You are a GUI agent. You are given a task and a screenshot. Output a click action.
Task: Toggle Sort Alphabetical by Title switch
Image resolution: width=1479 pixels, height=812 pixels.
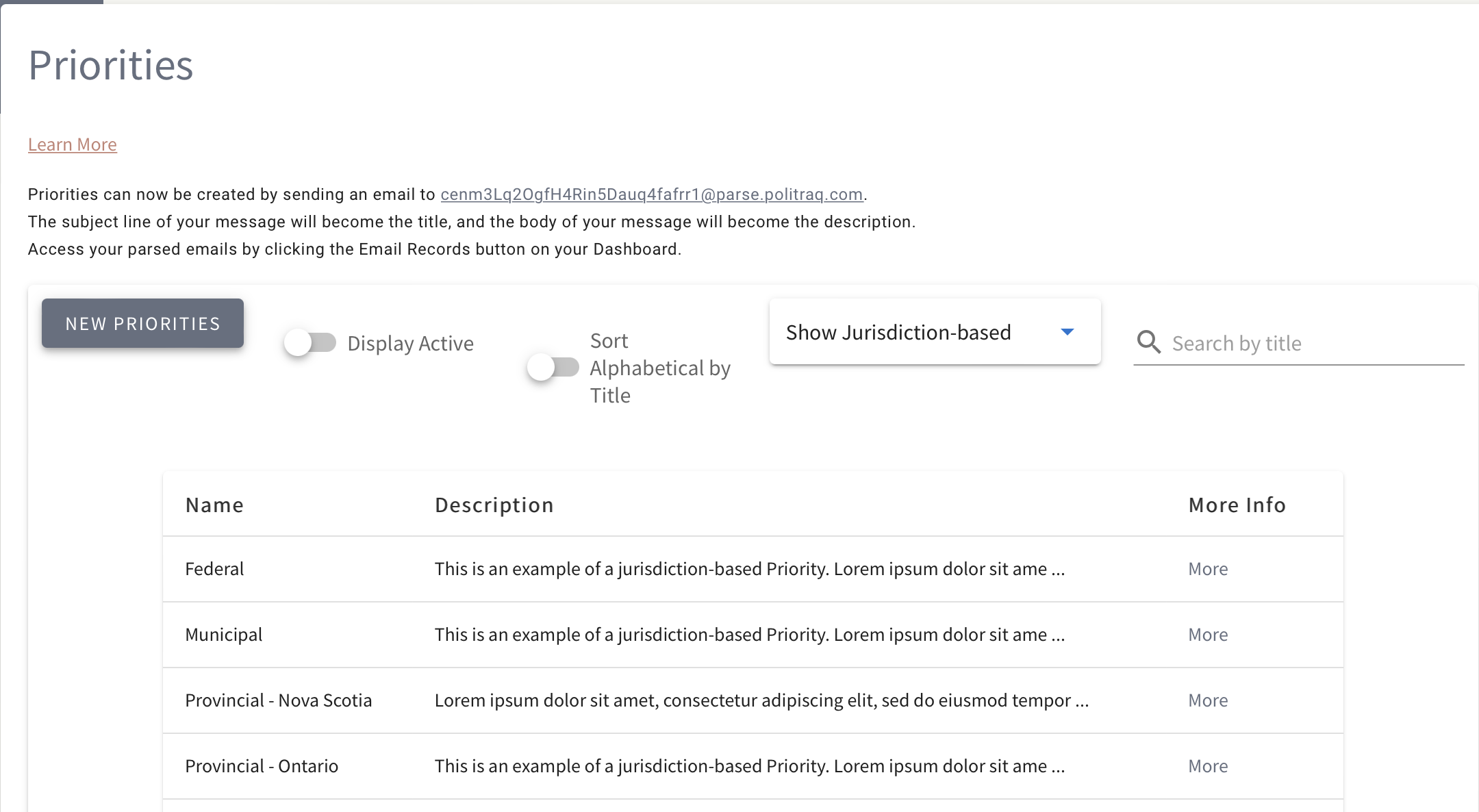click(553, 368)
